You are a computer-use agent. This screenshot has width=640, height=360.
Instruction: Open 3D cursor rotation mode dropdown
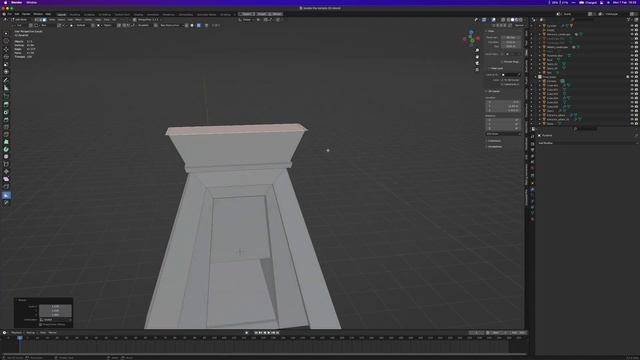point(503,134)
